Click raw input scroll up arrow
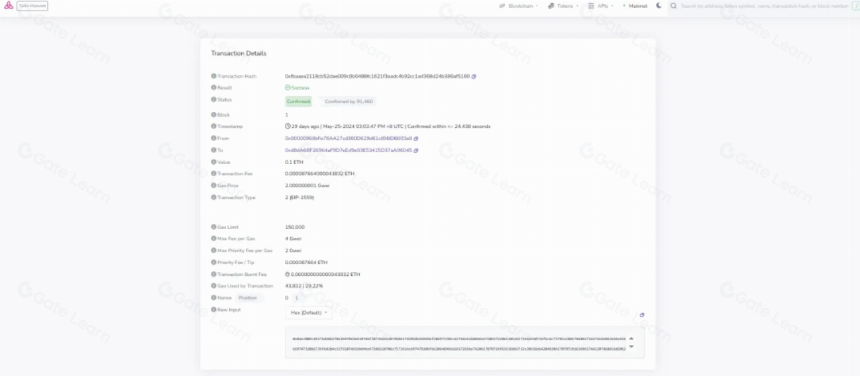 click(631, 339)
